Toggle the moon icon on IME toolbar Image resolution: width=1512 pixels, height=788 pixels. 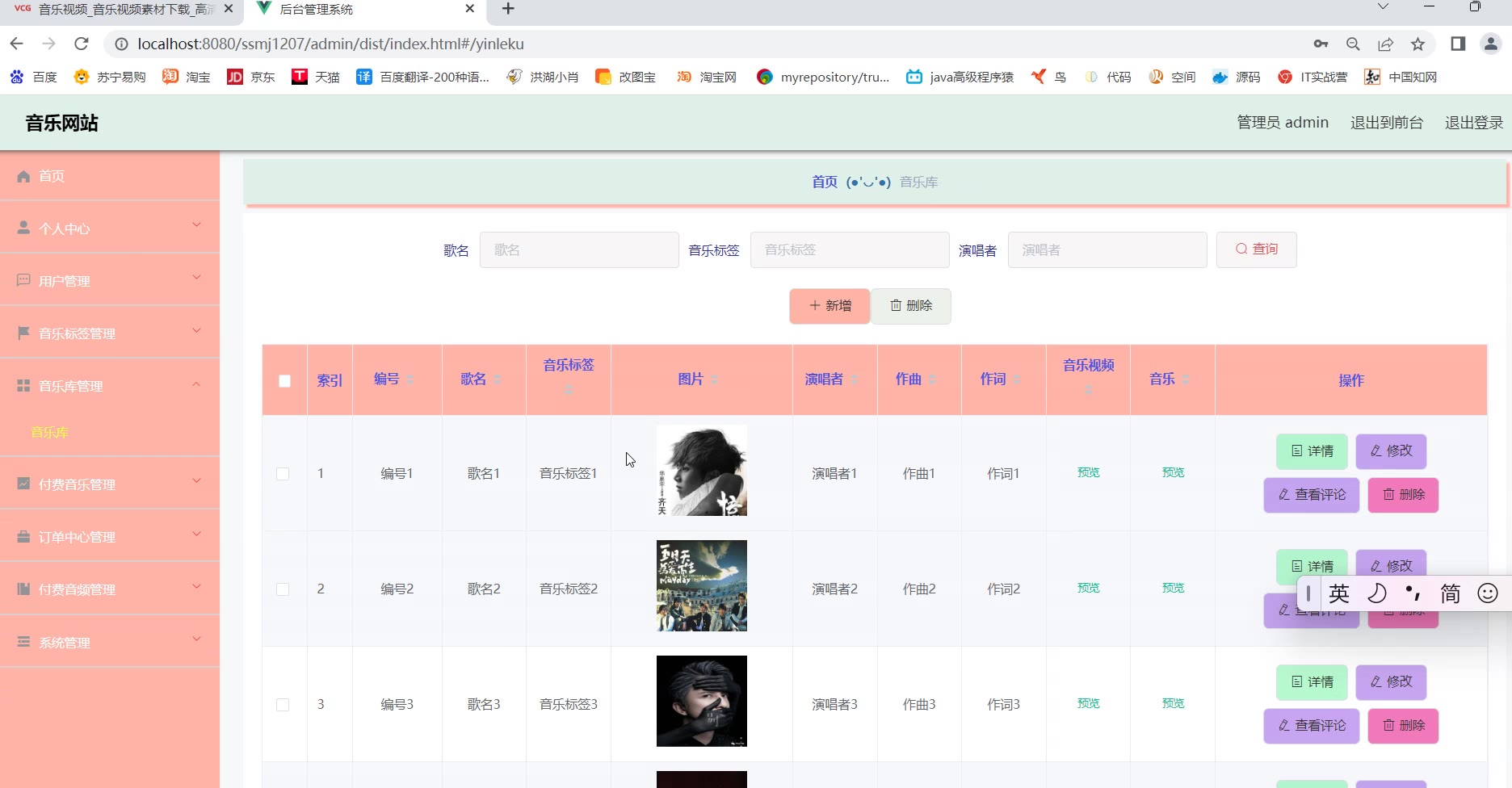pos(1376,593)
